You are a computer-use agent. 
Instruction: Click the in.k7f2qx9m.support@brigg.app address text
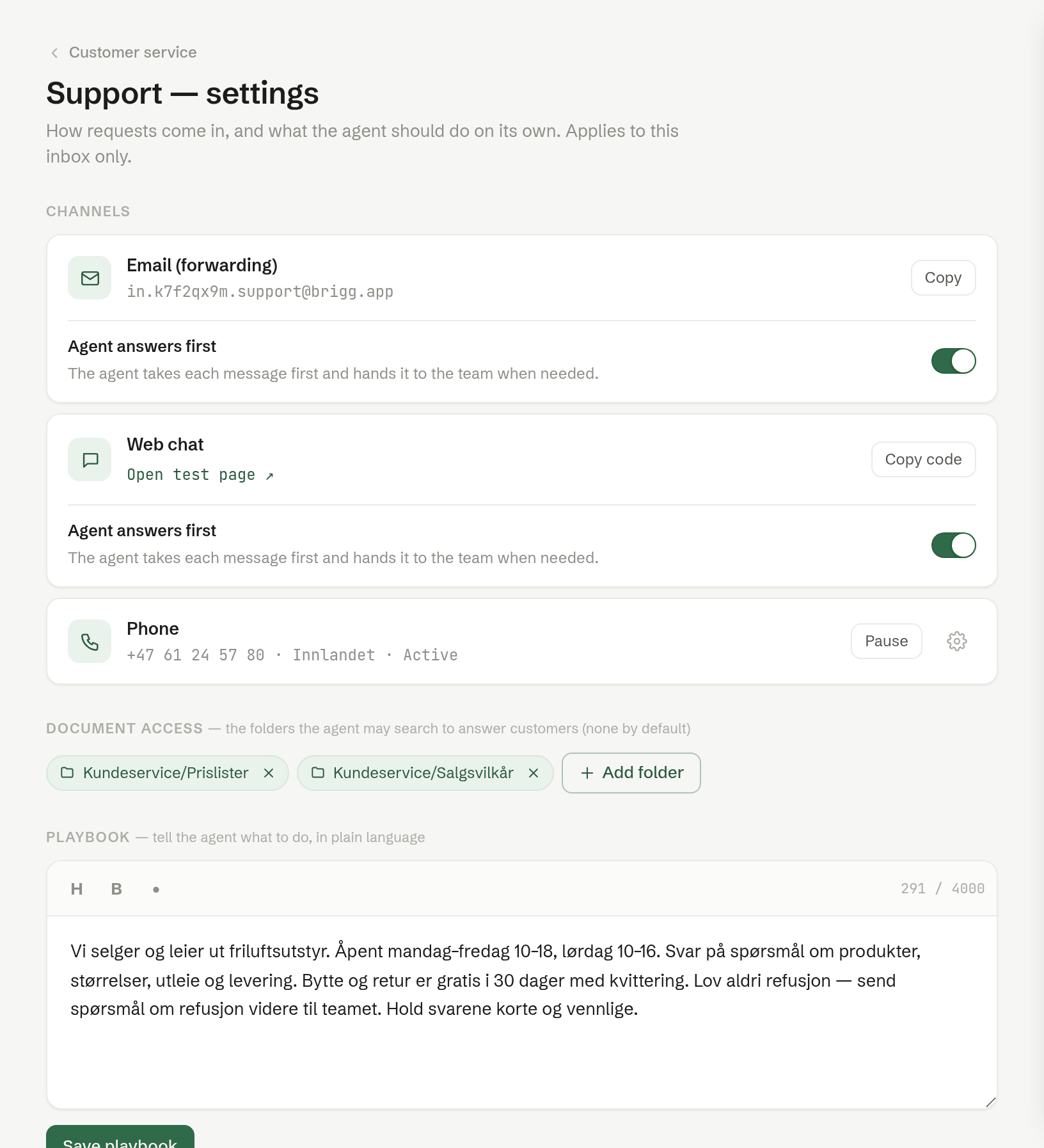(260, 292)
